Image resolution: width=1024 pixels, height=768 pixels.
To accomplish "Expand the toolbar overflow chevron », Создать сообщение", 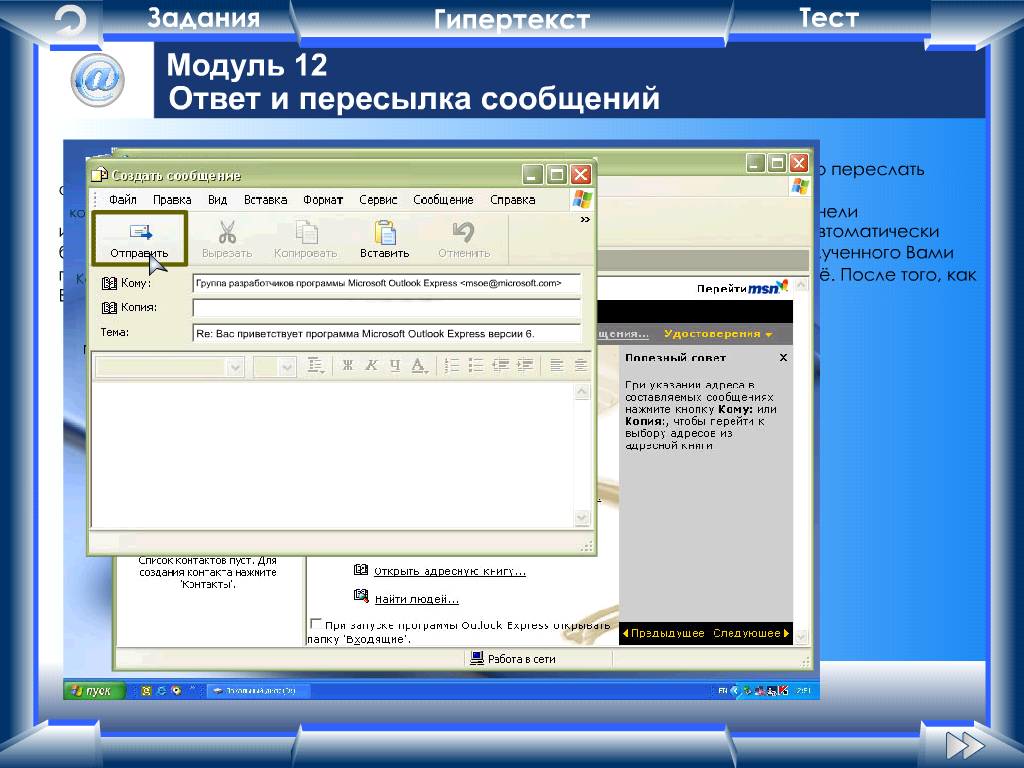I will coord(585,219).
